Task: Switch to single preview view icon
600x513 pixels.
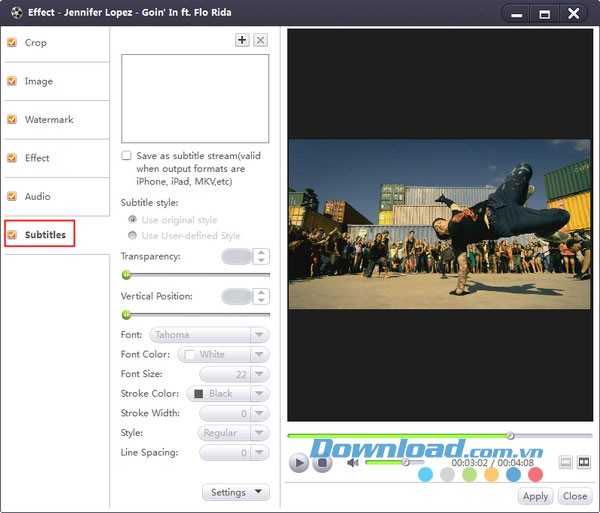Action: click(x=566, y=462)
